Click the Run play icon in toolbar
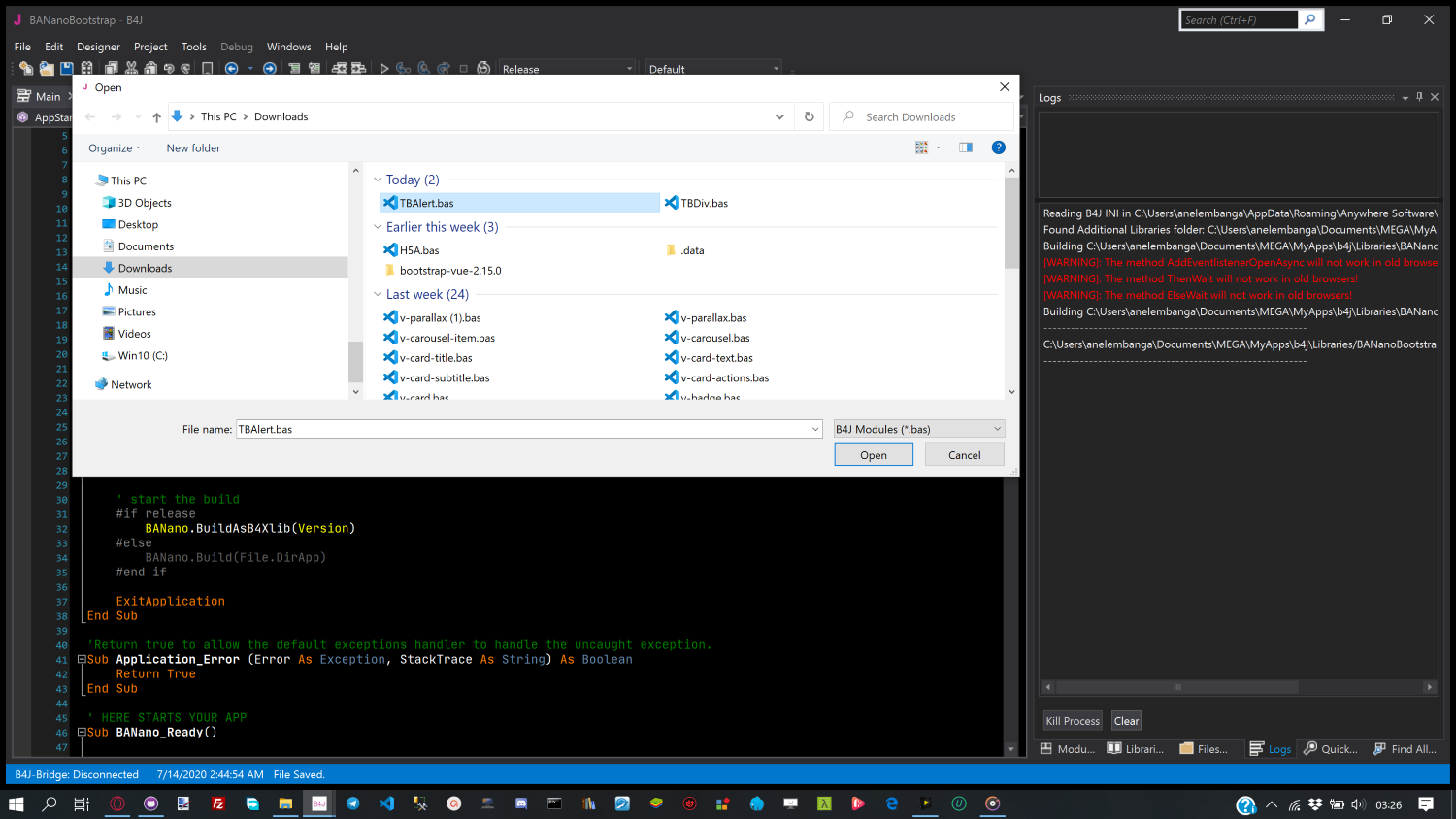 pyautogui.click(x=384, y=69)
